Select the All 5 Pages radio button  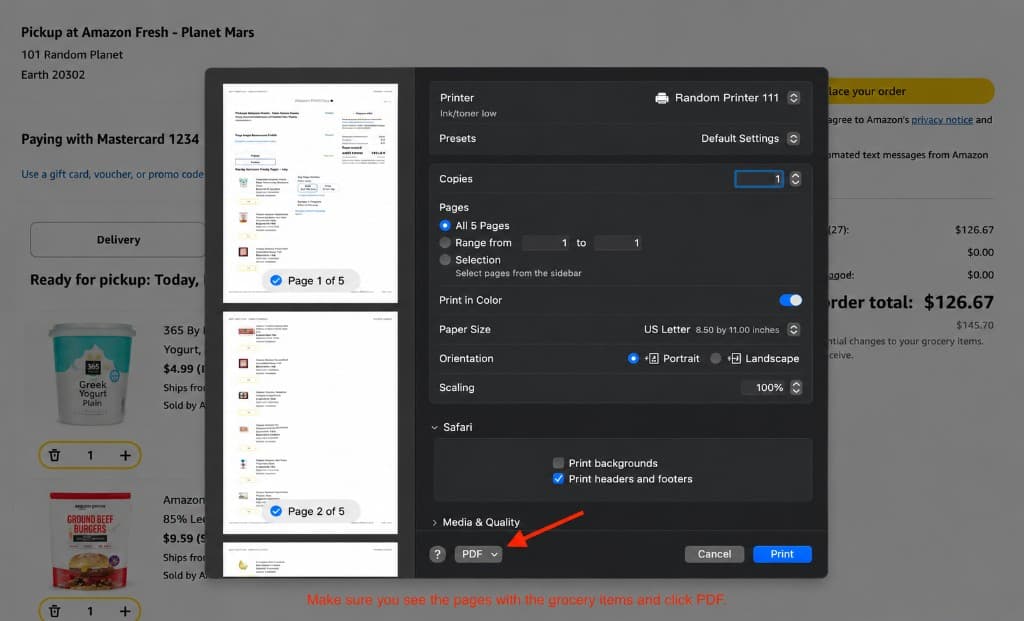click(445, 225)
